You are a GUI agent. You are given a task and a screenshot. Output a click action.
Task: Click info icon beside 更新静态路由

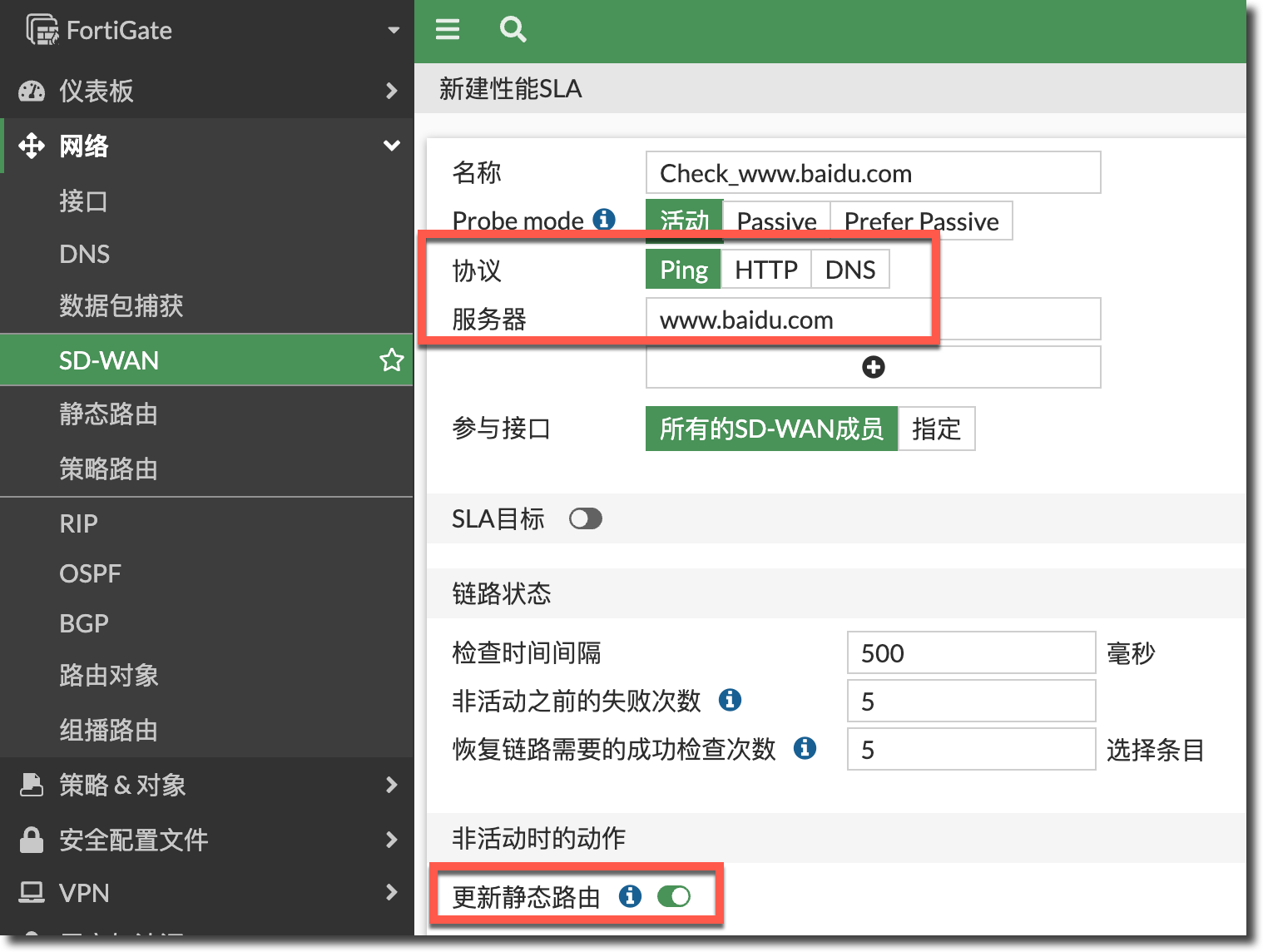point(630,896)
